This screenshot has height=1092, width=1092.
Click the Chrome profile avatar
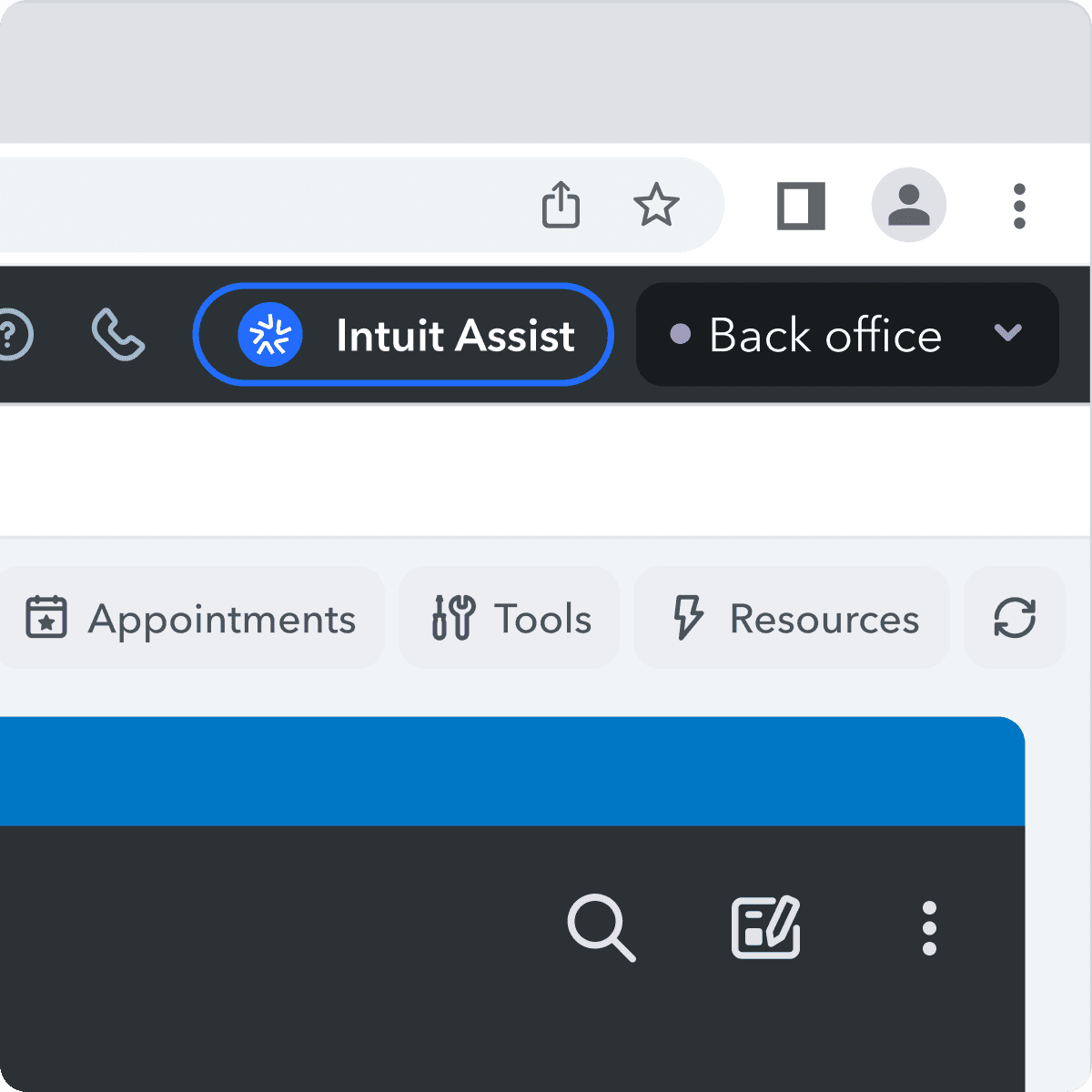point(909,206)
